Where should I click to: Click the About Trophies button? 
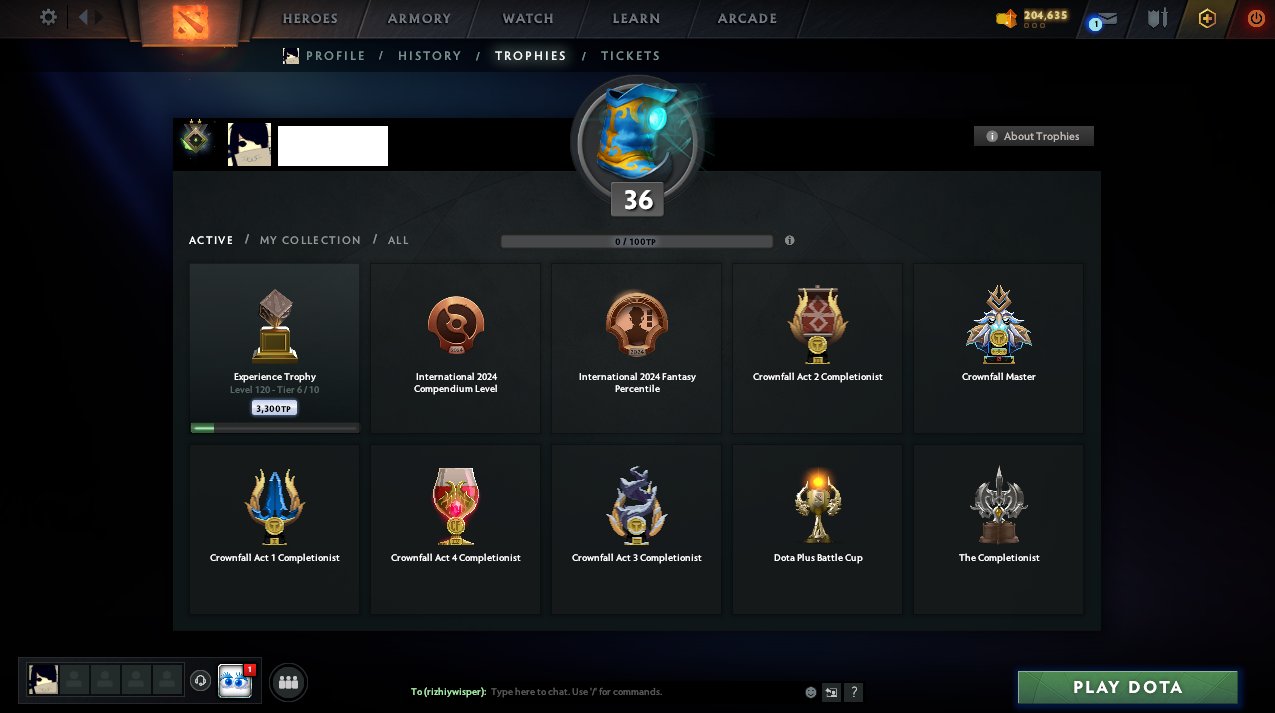1034,136
